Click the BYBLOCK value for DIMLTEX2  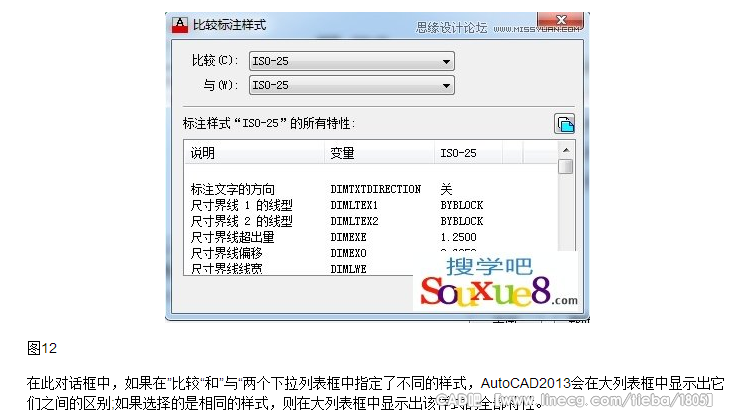pos(462,221)
